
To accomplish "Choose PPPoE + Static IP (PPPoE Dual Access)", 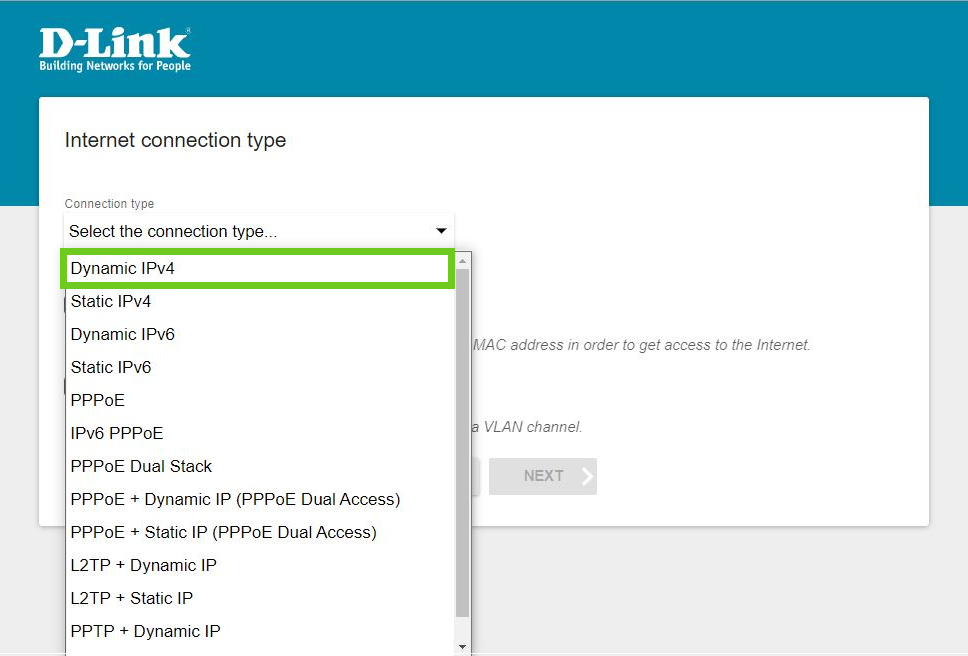I will [x=224, y=532].
